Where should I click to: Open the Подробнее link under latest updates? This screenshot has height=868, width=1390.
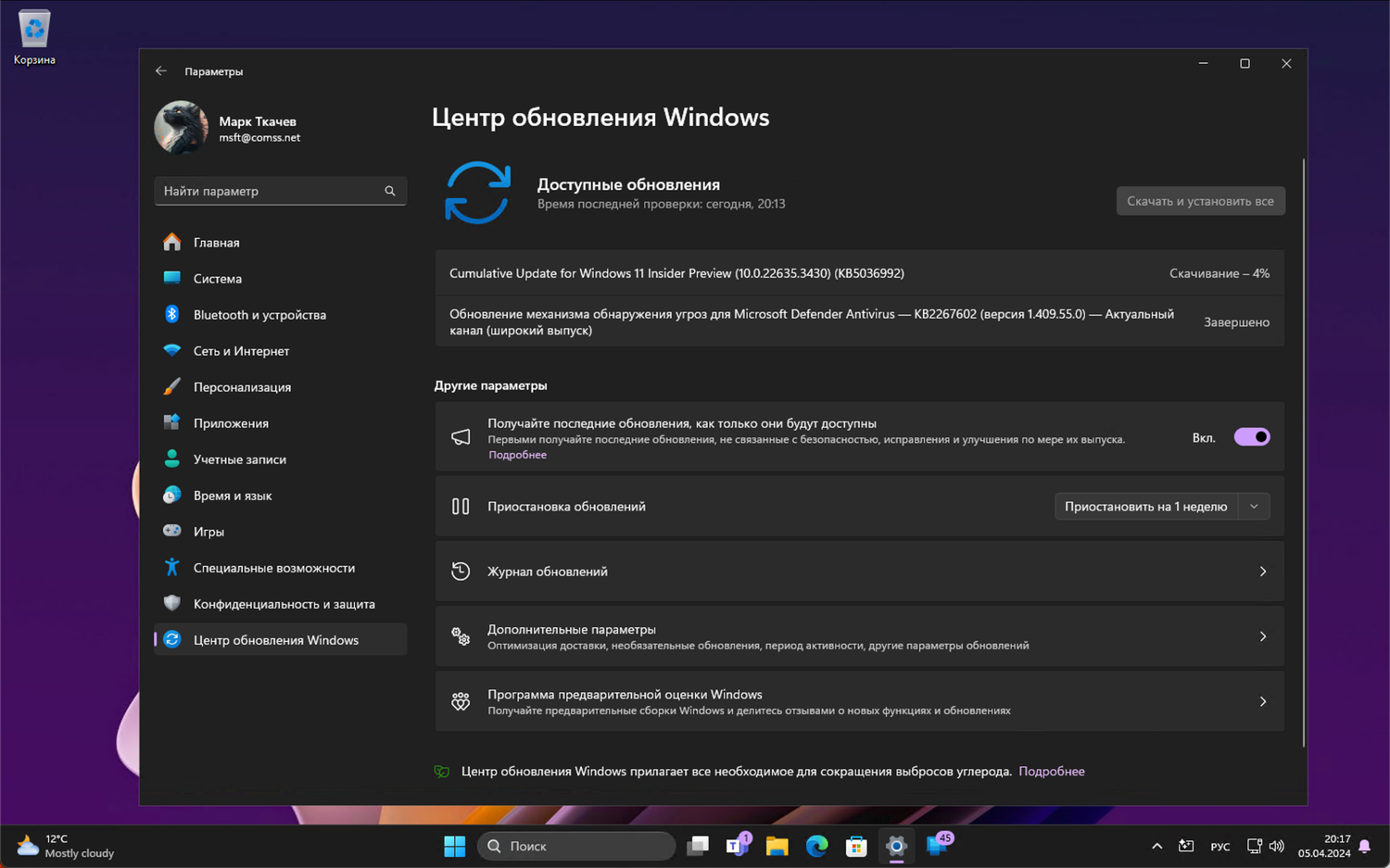[x=517, y=455]
